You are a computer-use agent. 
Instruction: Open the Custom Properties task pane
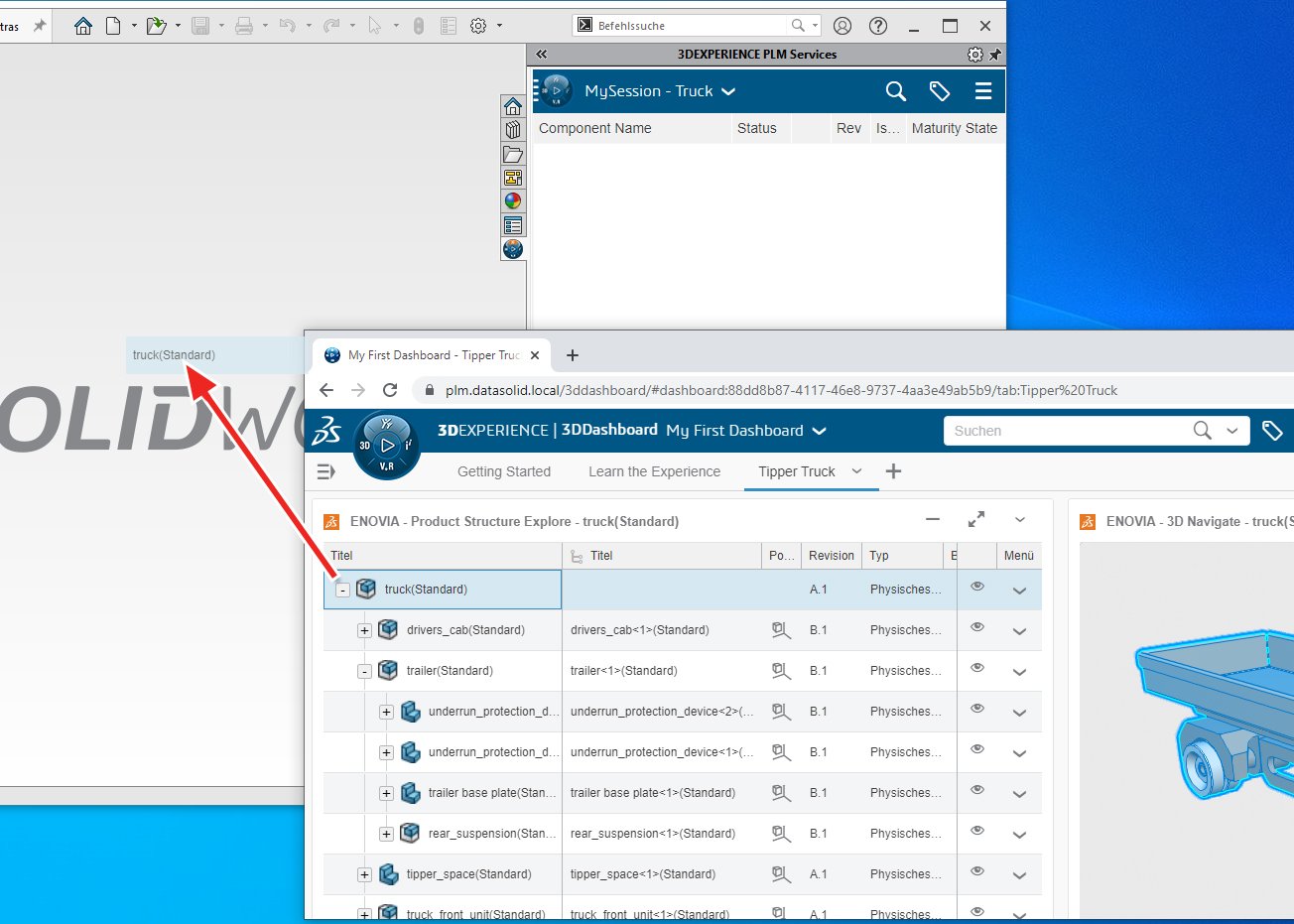point(513,224)
